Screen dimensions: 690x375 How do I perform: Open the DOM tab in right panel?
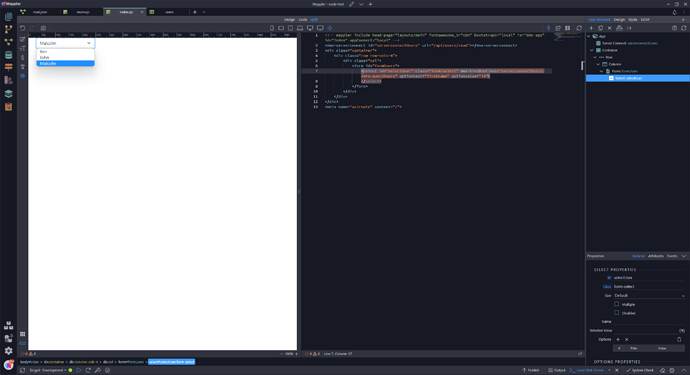tap(645, 19)
